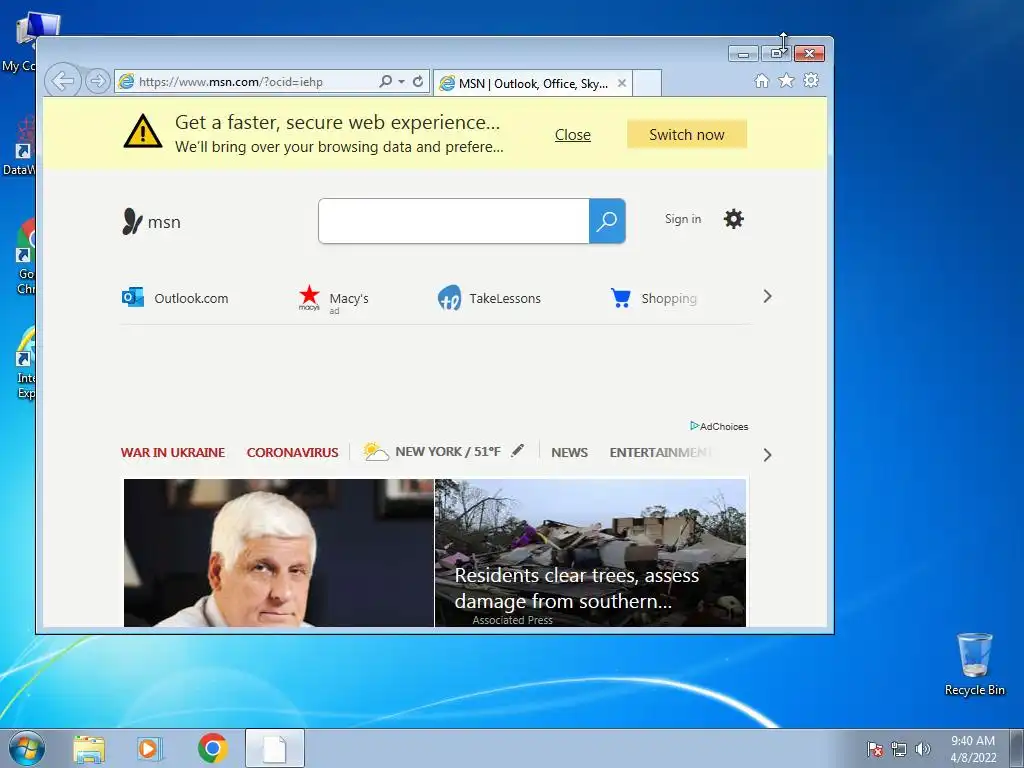Open the address bar autocomplete dropdown arrow
Viewport: 1024px width, 768px height.
(x=402, y=82)
